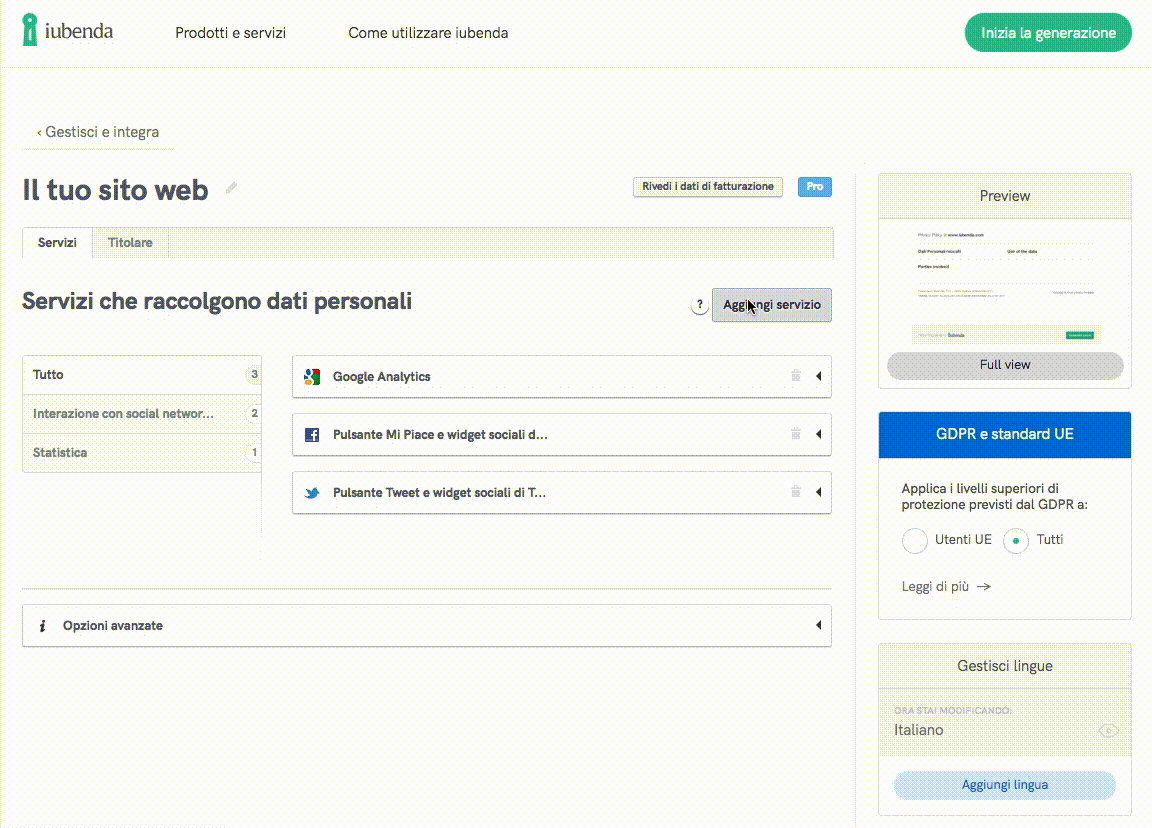Click trash icon for Facebook Mi Piace service
Image resolution: width=1152 pixels, height=828 pixels.
pos(796,434)
